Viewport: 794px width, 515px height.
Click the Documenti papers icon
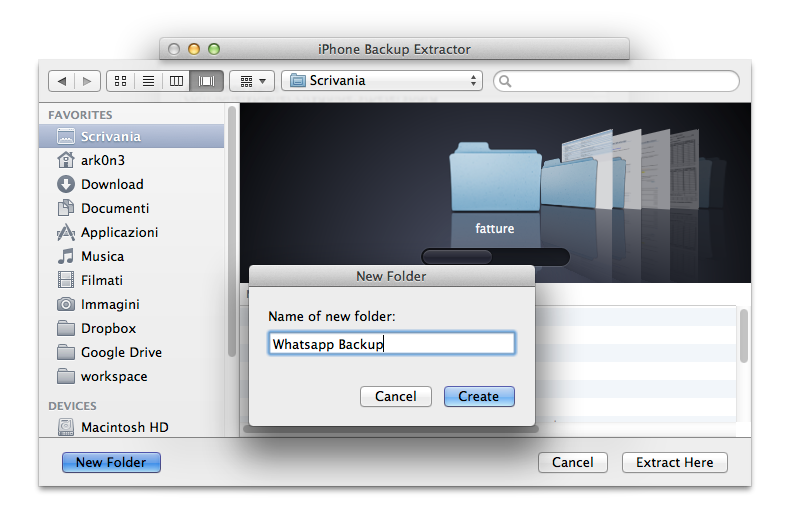point(66,208)
